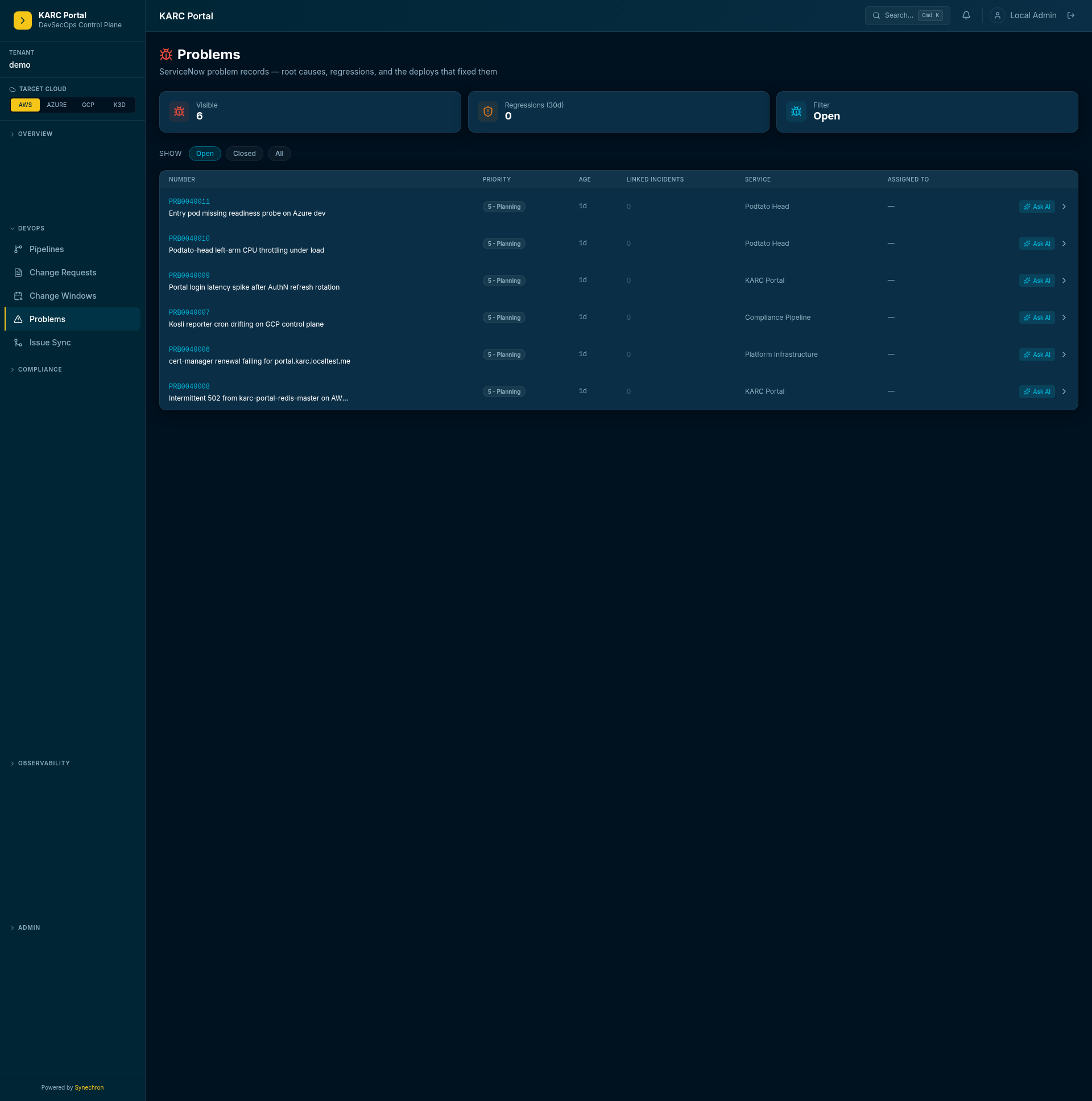Open problem link PRB0040011
This screenshot has height=1101, width=1092.
point(189,202)
